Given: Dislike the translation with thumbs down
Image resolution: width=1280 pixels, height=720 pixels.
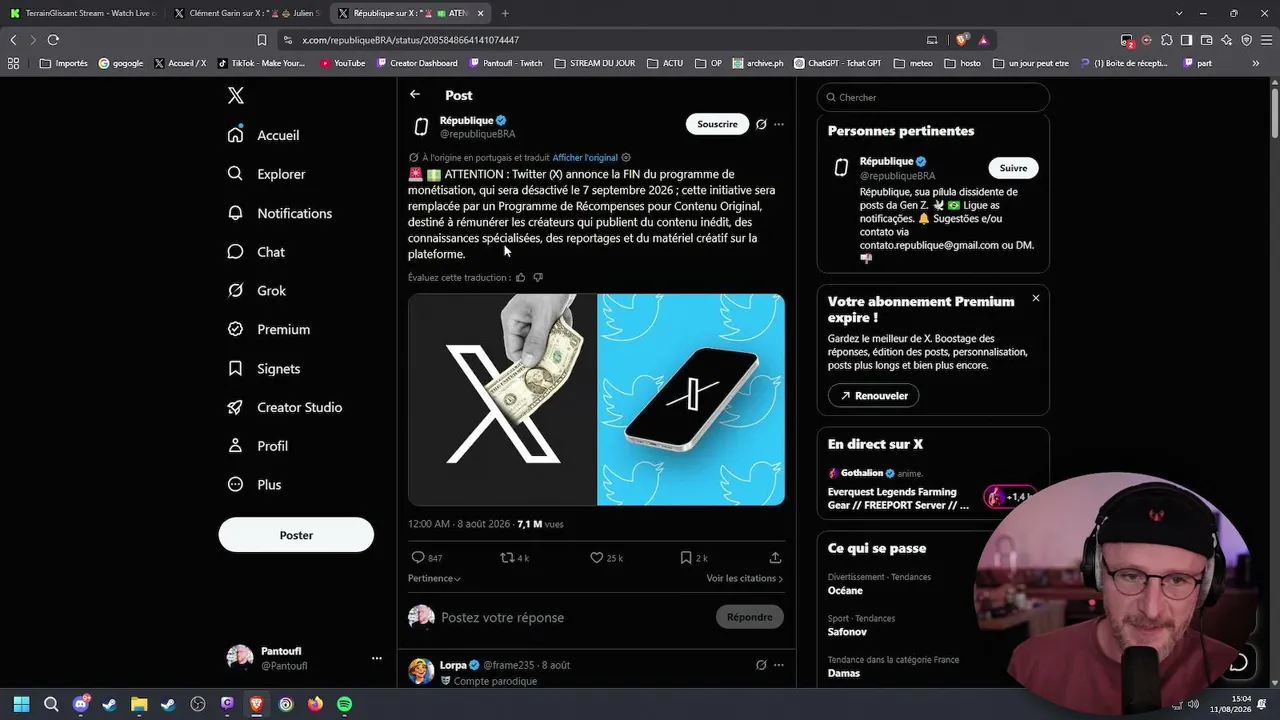Looking at the screenshot, I should (538, 277).
